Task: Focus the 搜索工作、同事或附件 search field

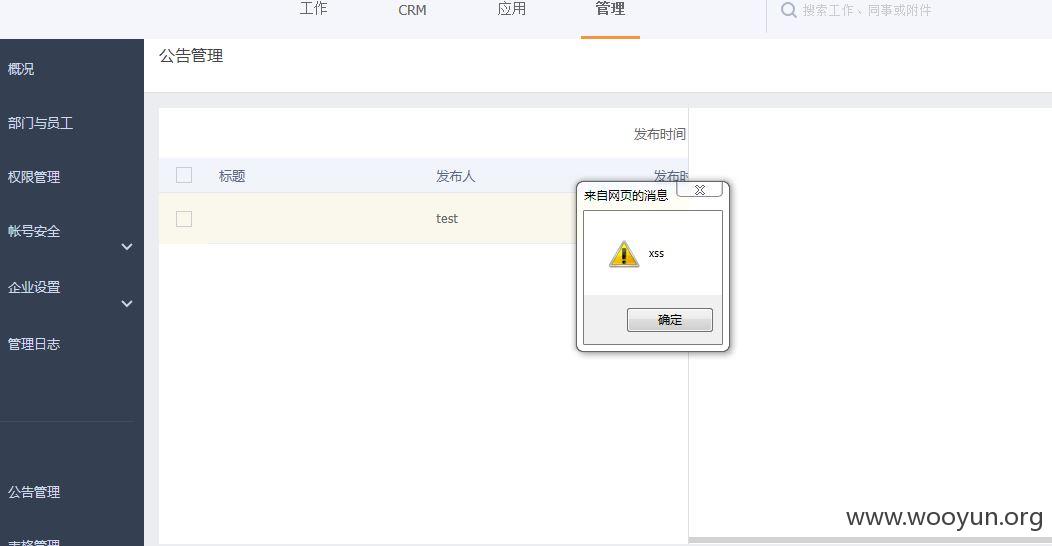Action: (x=867, y=10)
